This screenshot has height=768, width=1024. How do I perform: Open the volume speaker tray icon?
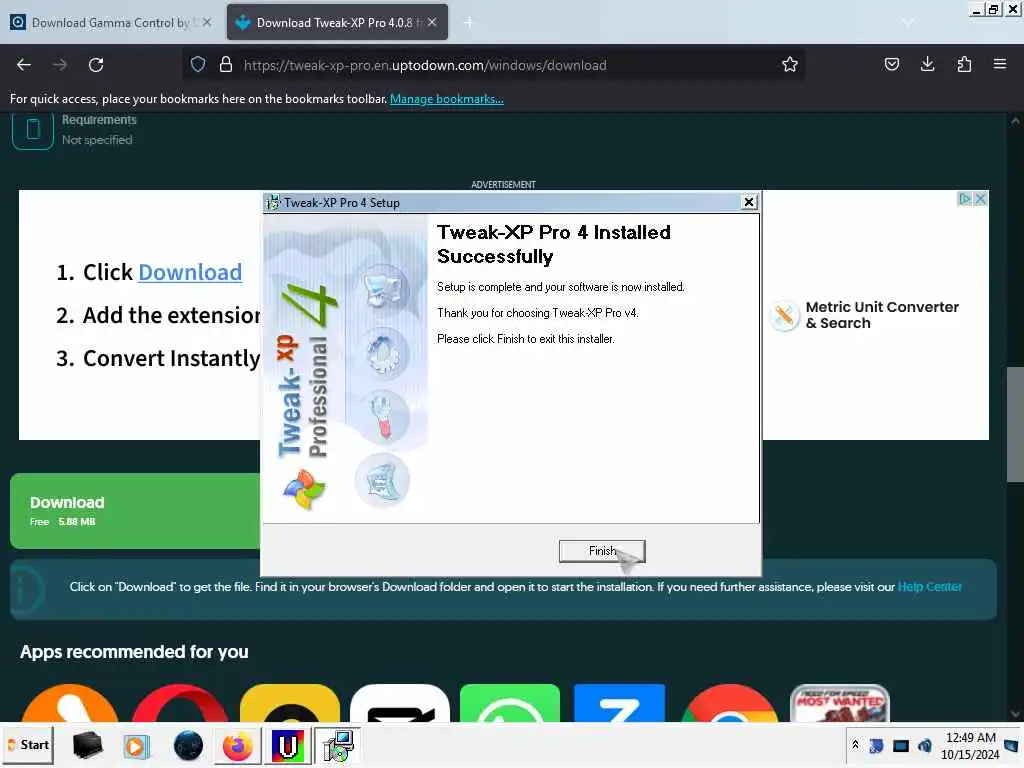(925, 745)
